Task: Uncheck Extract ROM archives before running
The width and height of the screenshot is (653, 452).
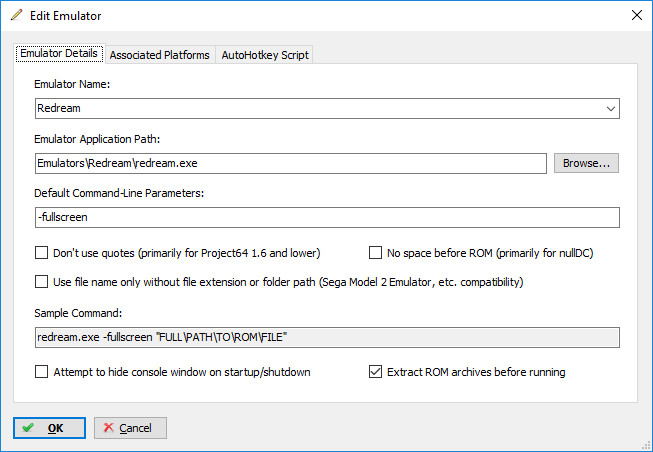Action: [375, 372]
